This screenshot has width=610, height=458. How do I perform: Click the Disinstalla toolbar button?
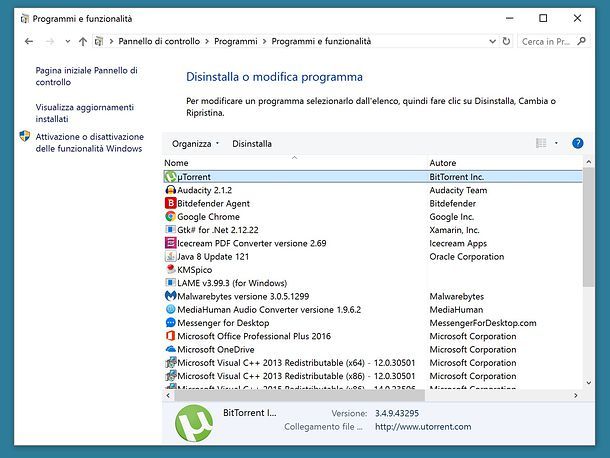tap(252, 144)
